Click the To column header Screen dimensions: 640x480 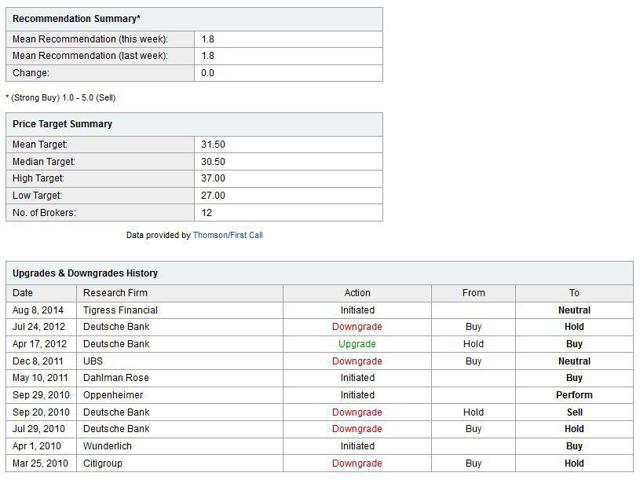[x=574, y=293]
